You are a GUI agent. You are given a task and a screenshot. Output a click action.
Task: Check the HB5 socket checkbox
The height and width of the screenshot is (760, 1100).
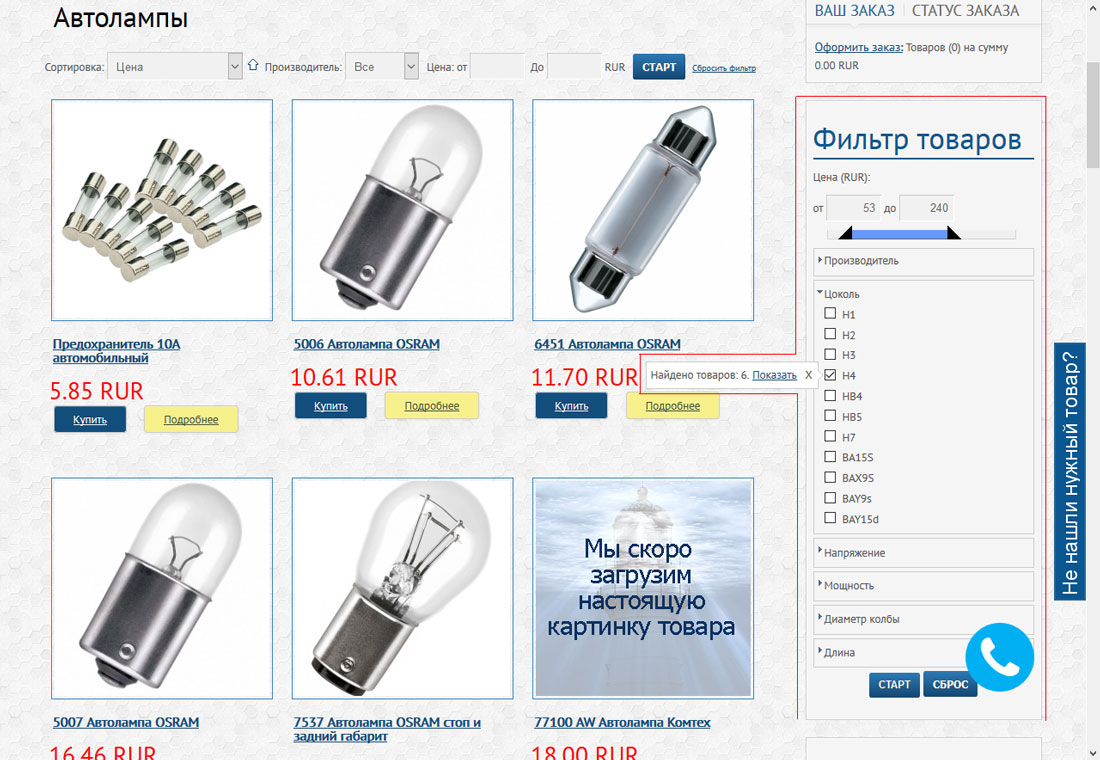point(830,415)
